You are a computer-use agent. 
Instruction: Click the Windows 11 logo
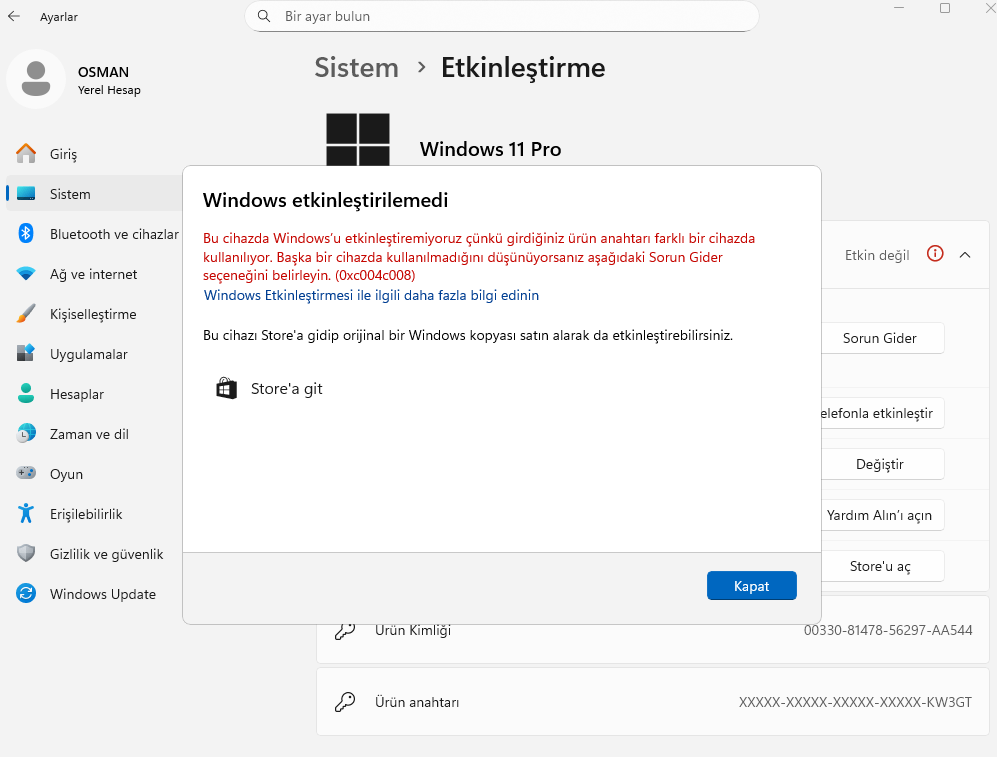click(x=358, y=140)
